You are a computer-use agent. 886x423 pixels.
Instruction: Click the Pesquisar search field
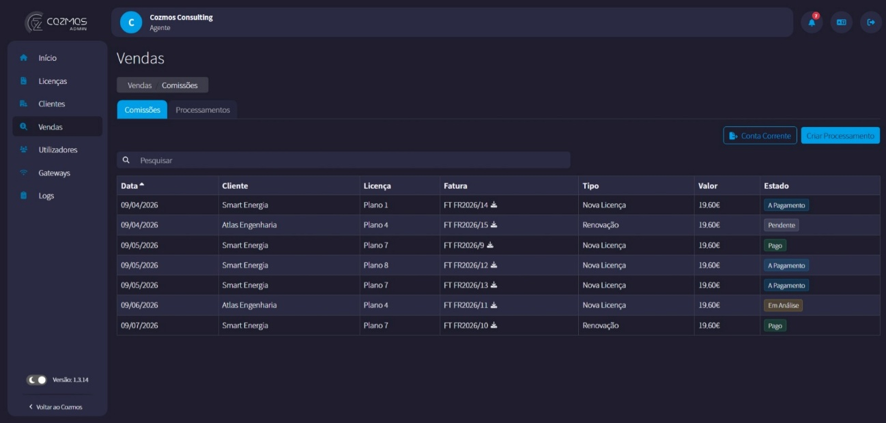click(x=344, y=160)
